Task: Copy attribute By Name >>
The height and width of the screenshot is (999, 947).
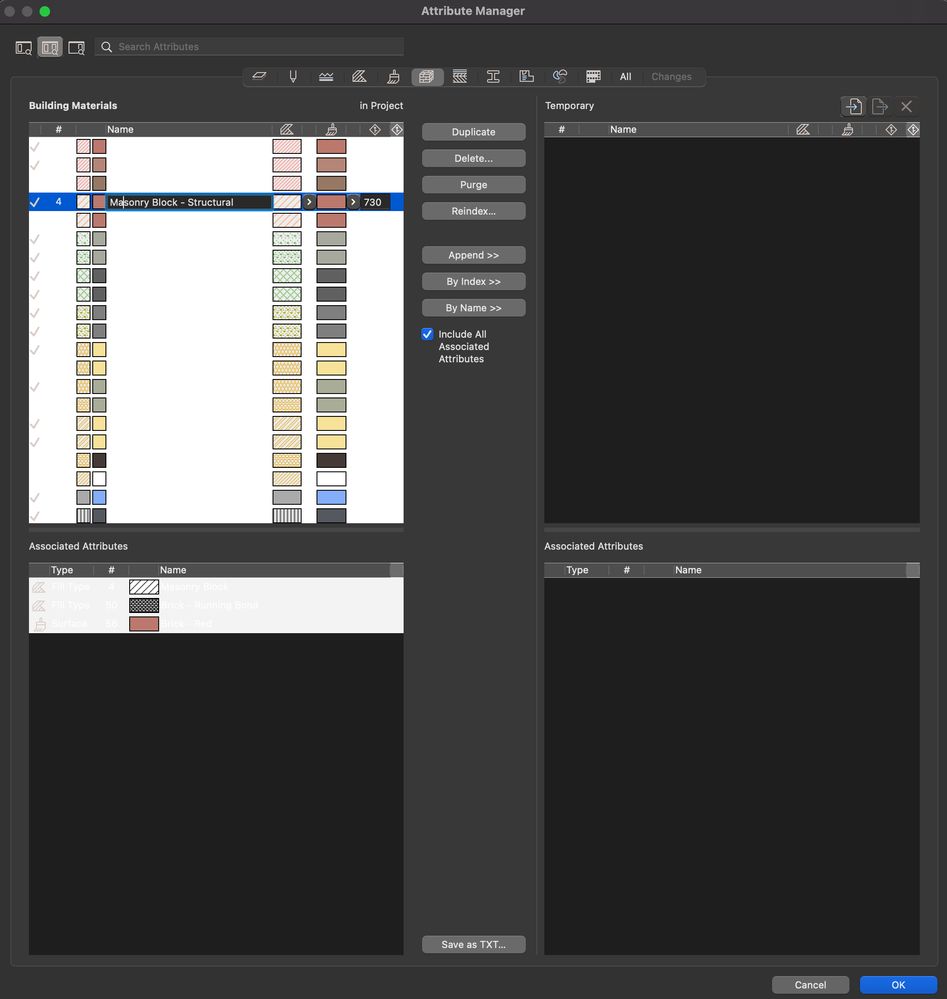Action: [474, 308]
